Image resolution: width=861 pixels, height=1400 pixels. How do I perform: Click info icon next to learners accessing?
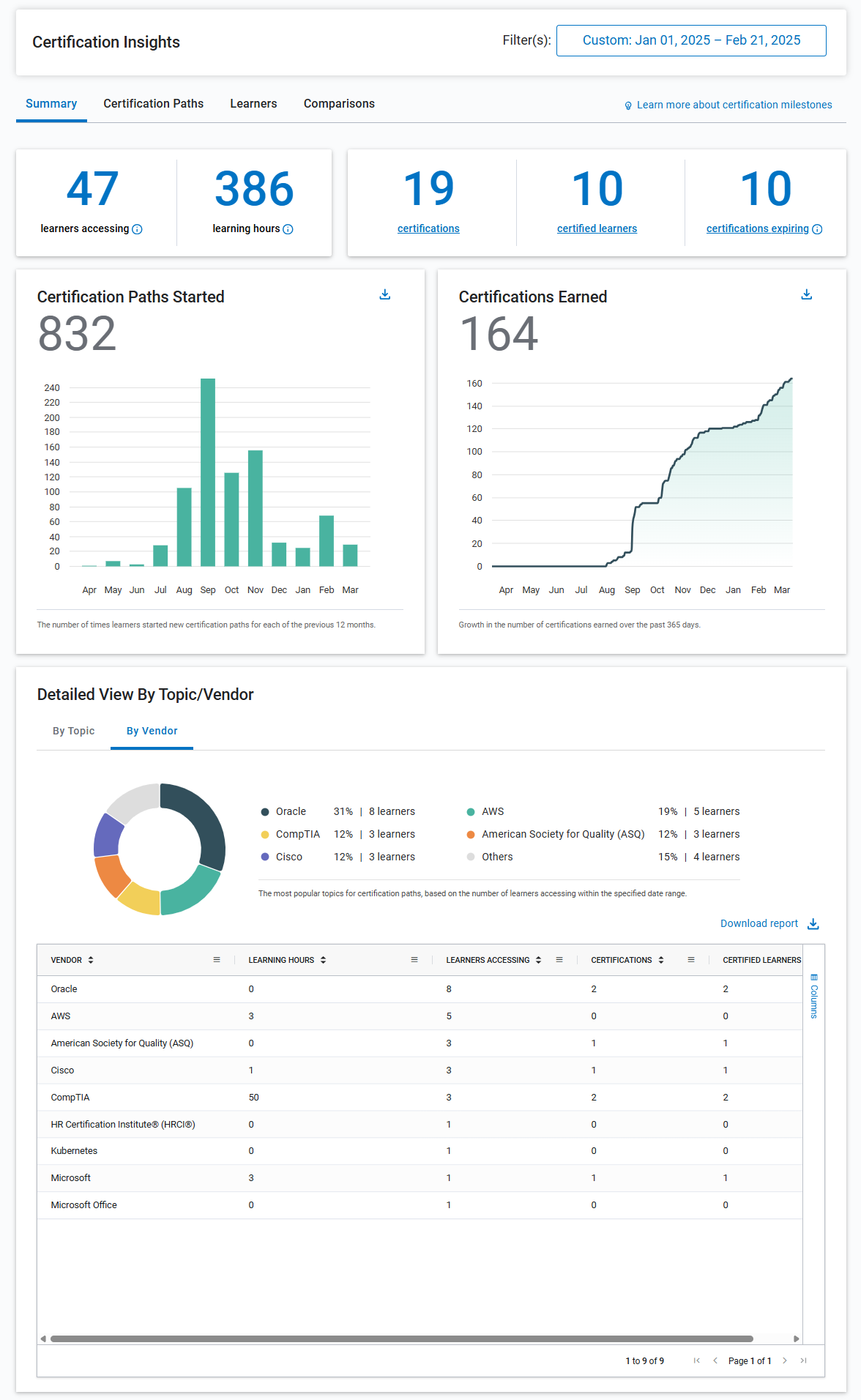click(x=137, y=229)
